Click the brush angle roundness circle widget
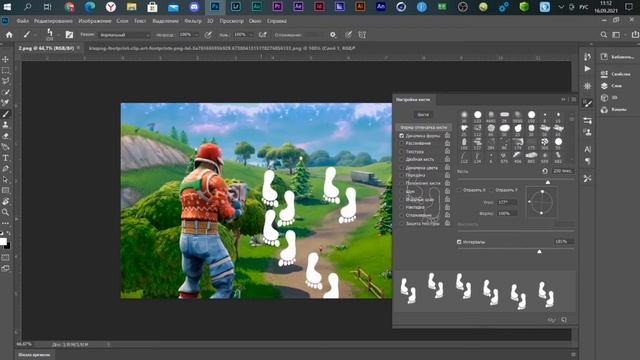The height and width of the screenshot is (360, 640). point(542,202)
